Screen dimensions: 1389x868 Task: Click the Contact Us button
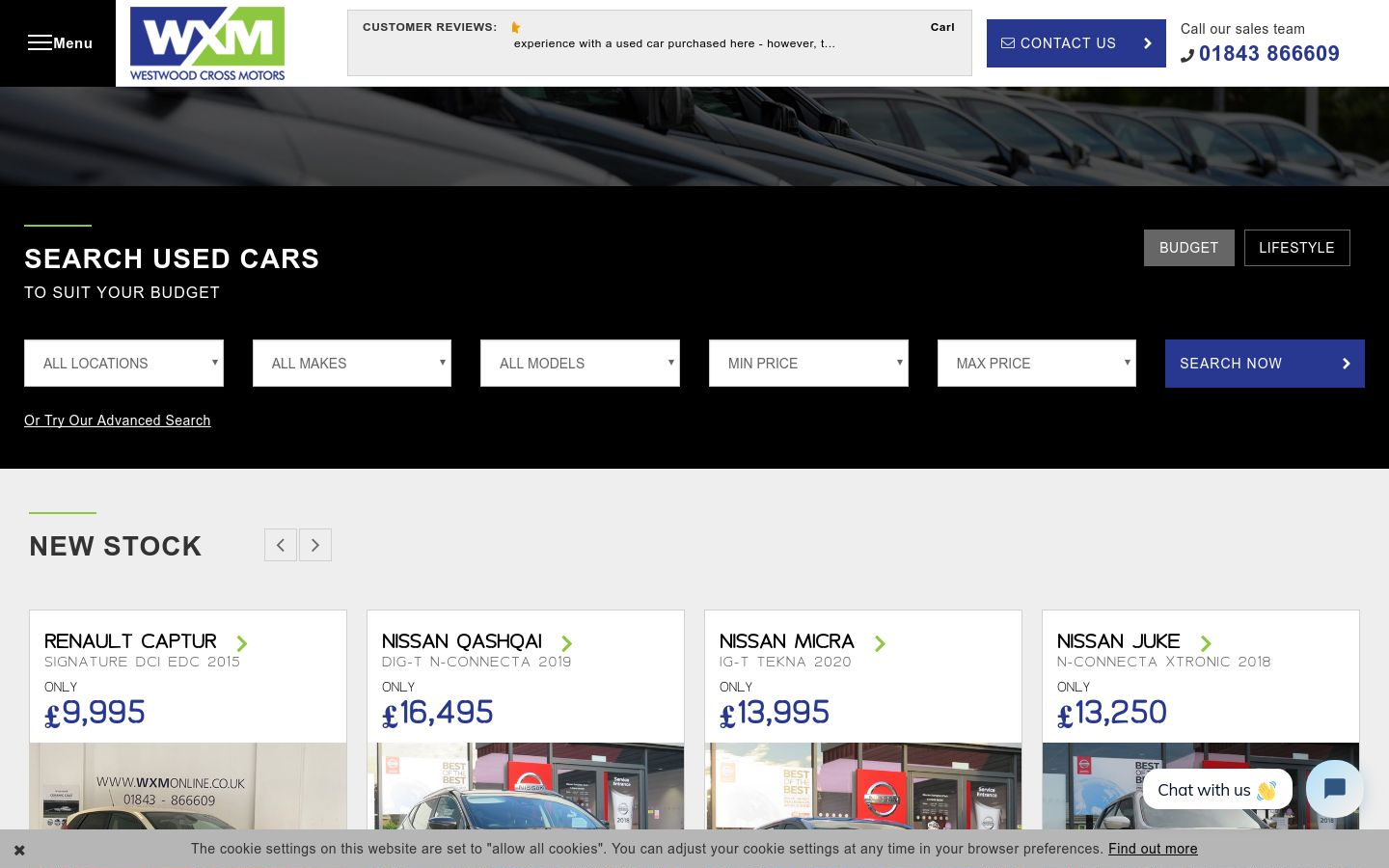point(1076,43)
